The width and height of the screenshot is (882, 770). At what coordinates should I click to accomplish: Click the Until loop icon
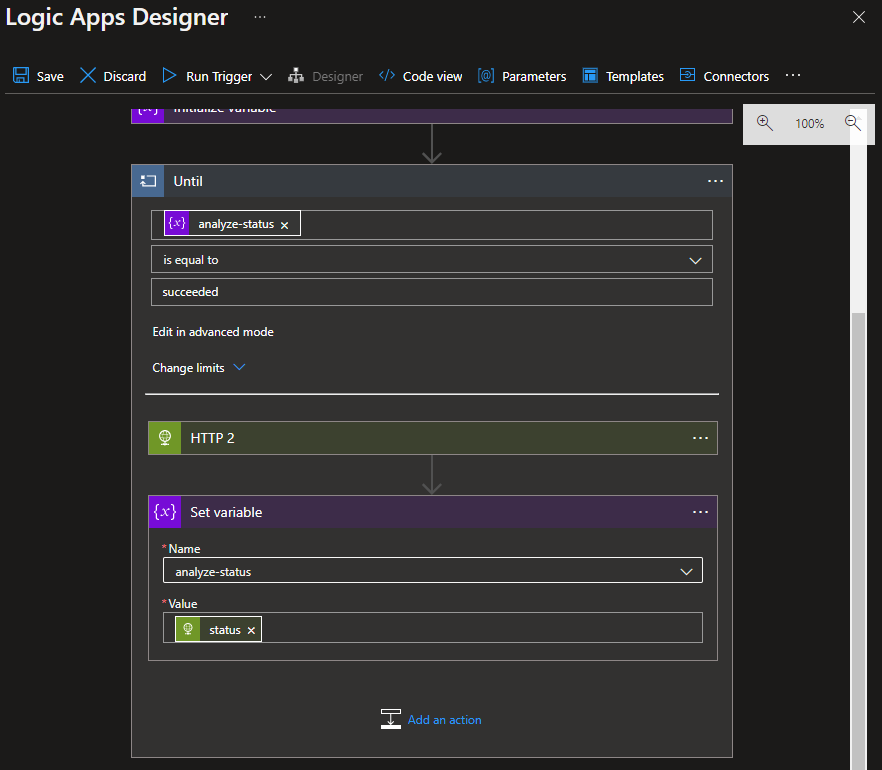coord(148,181)
